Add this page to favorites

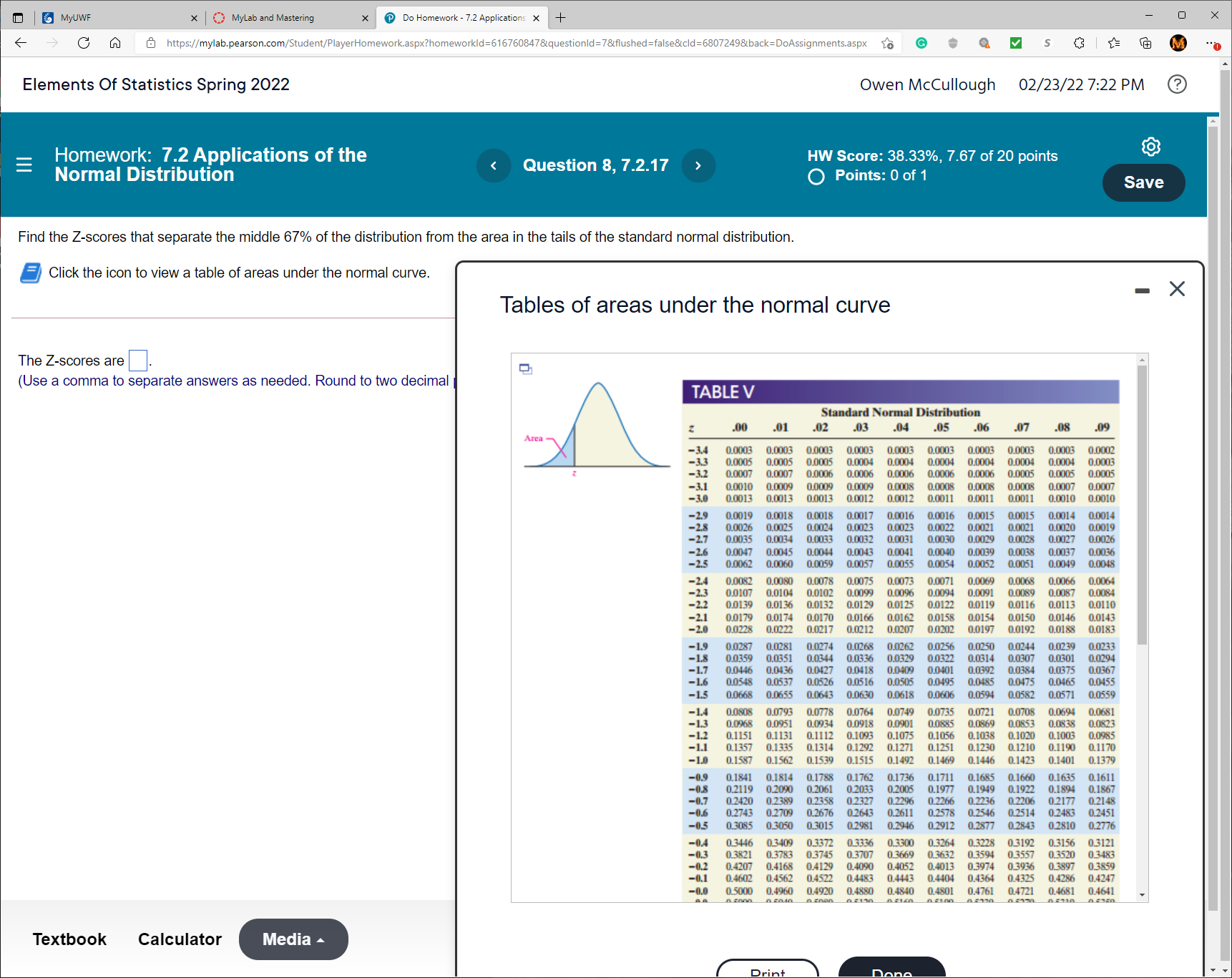coord(887,43)
